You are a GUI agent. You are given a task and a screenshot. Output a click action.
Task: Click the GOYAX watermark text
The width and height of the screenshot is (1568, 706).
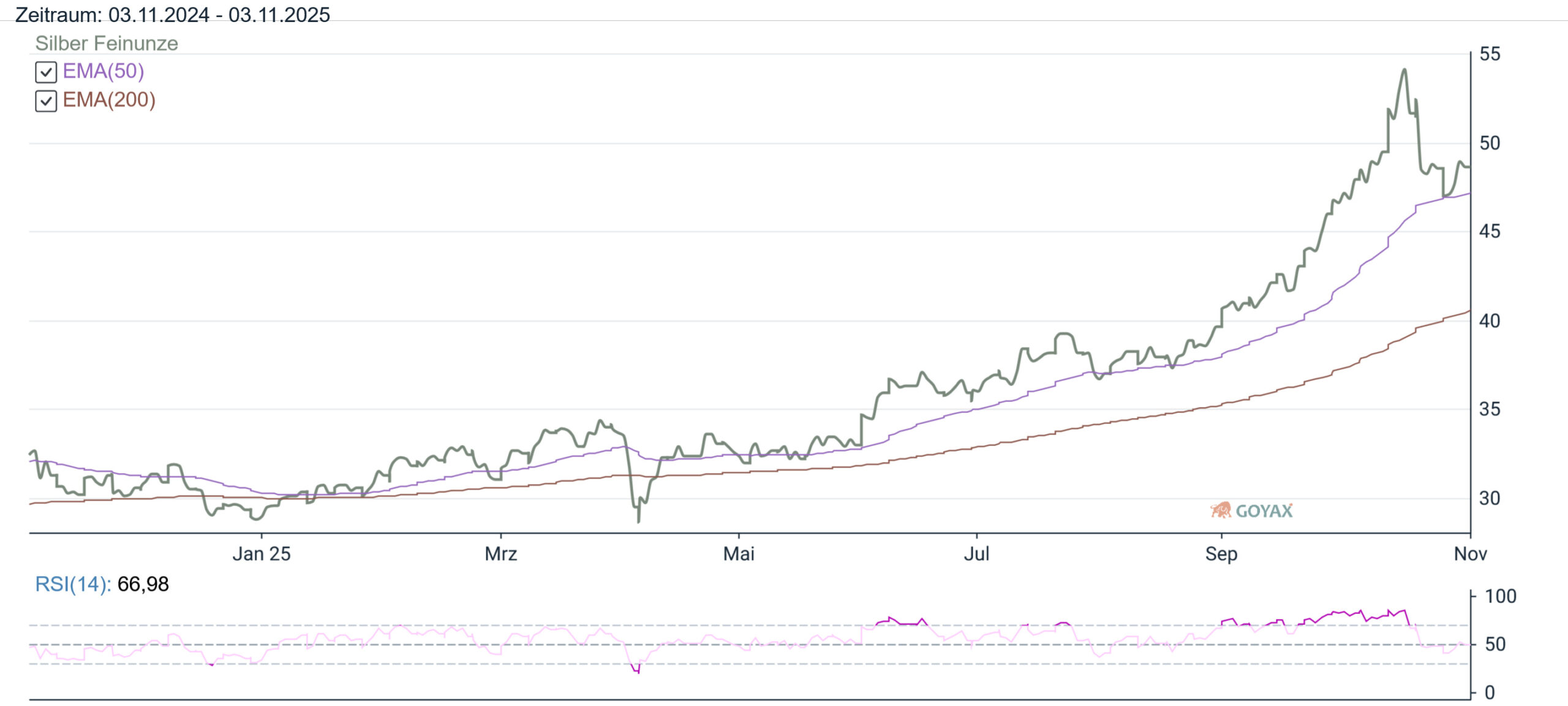click(1264, 511)
